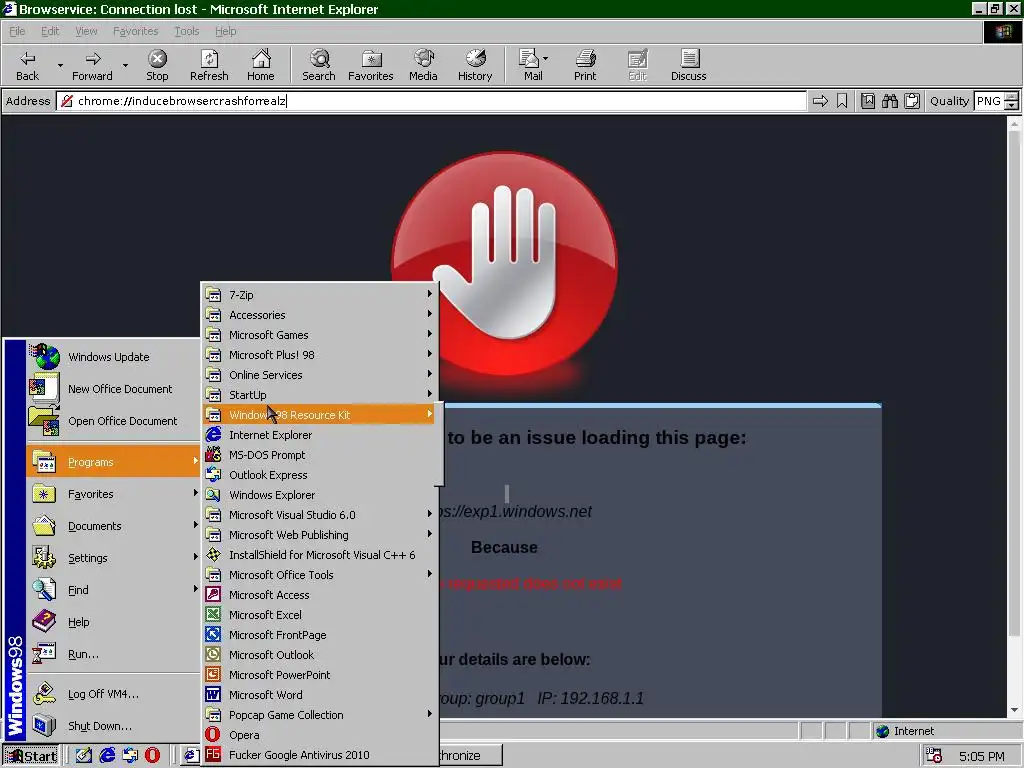The image size is (1024, 768).
Task: Launch Microsoft Excel
Action: point(319,615)
